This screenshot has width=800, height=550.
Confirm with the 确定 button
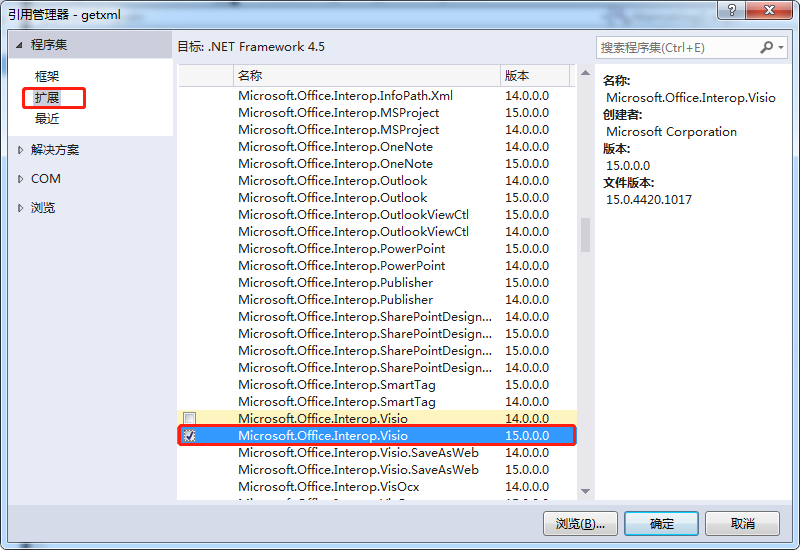[x=661, y=523]
